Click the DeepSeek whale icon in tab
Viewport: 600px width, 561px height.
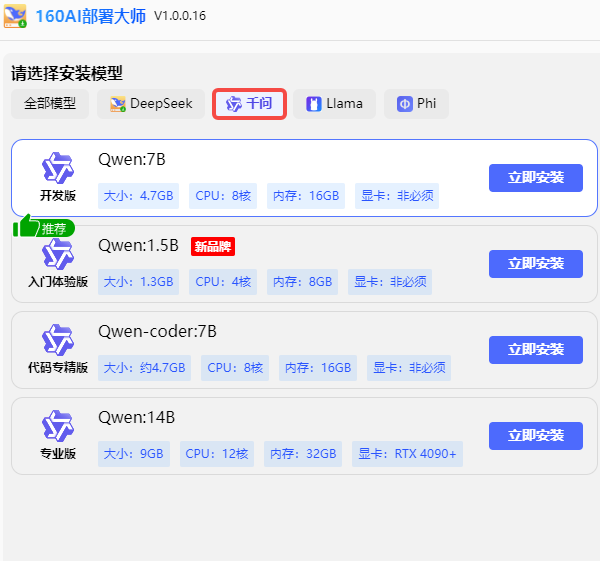tap(118, 104)
